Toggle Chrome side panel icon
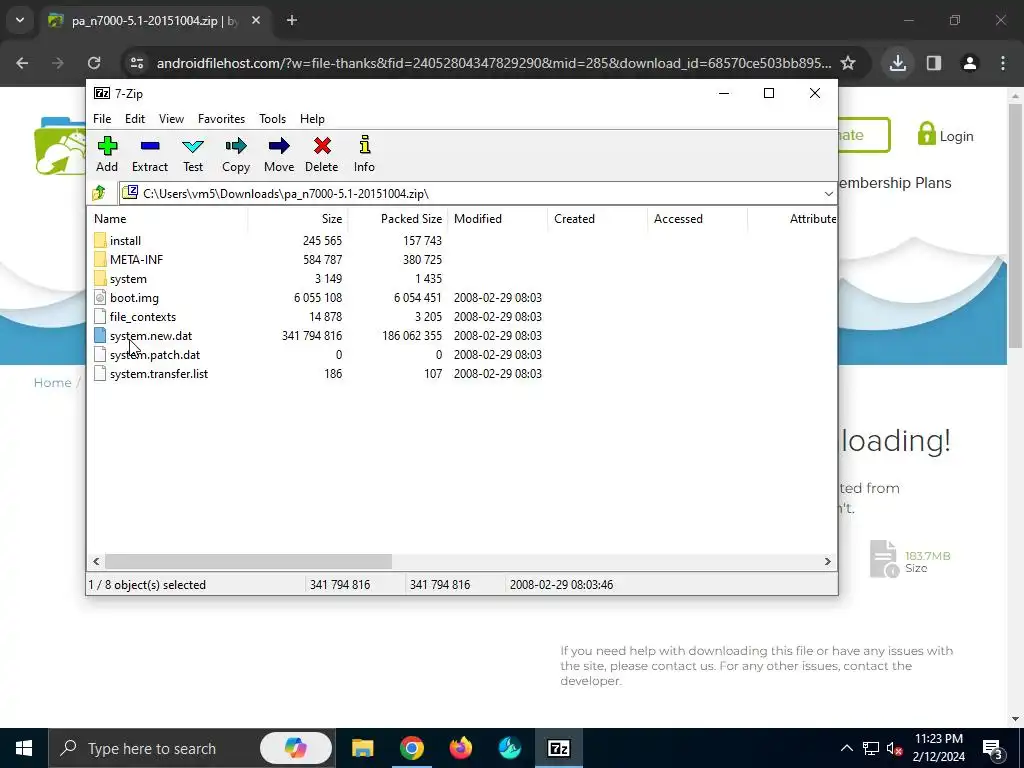Viewport: 1024px width, 768px height. point(934,63)
